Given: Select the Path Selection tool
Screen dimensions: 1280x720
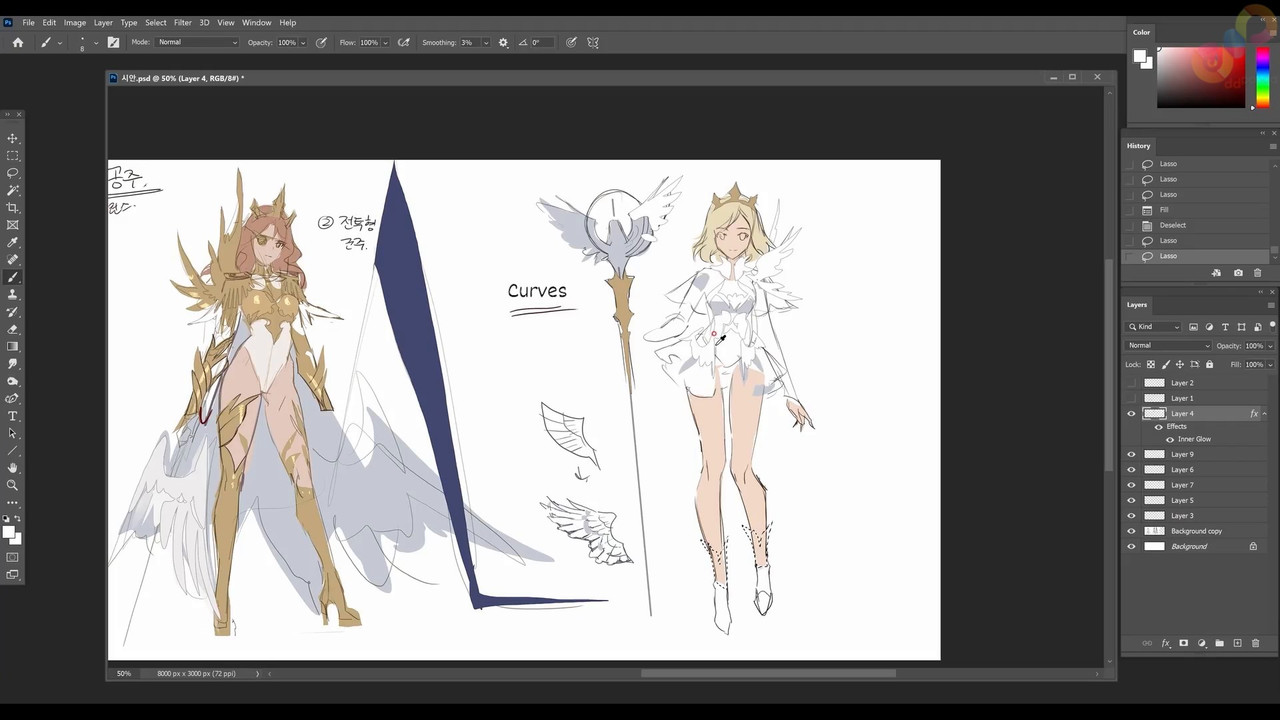Looking at the screenshot, I should (13, 433).
